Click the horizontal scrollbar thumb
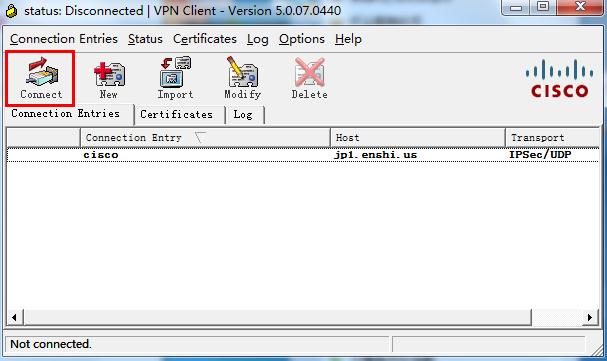This screenshot has height=361, width=607. click(278, 318)
